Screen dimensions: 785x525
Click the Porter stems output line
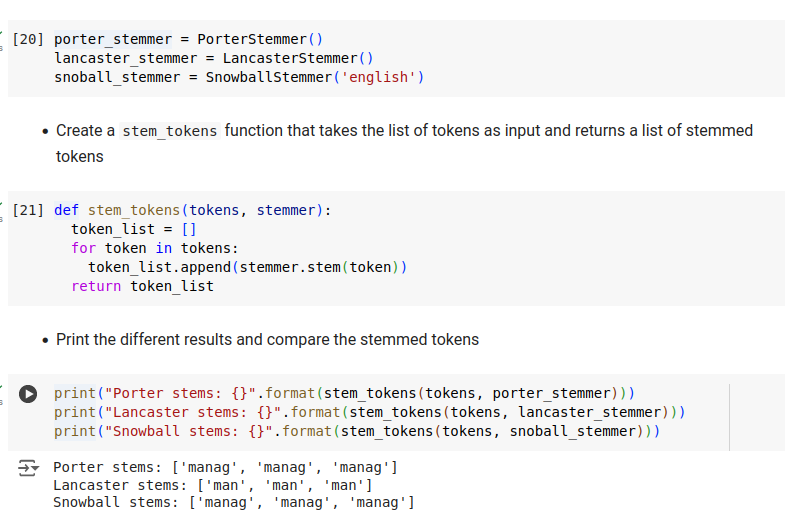(x=225, y=467)
